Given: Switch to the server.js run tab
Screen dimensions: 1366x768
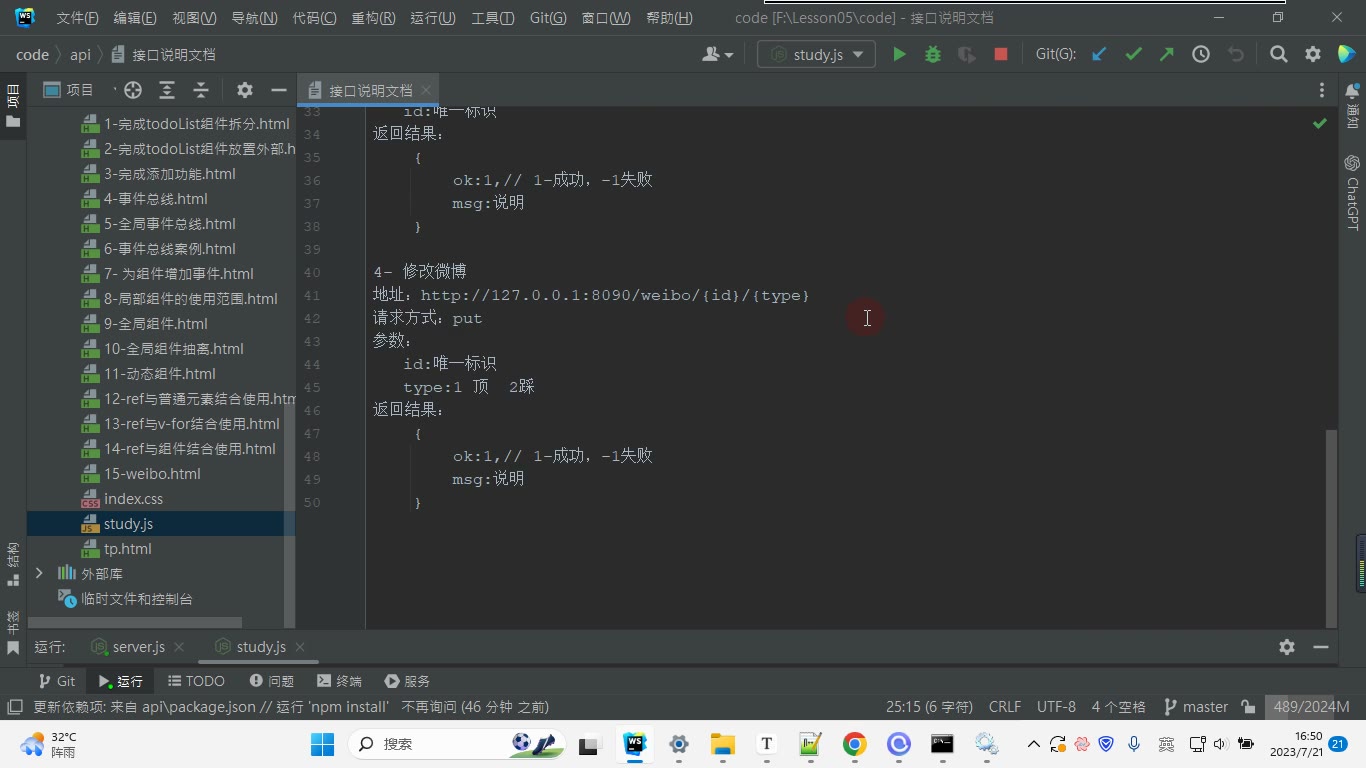Looking at the screenshot, I should point(138,647).
